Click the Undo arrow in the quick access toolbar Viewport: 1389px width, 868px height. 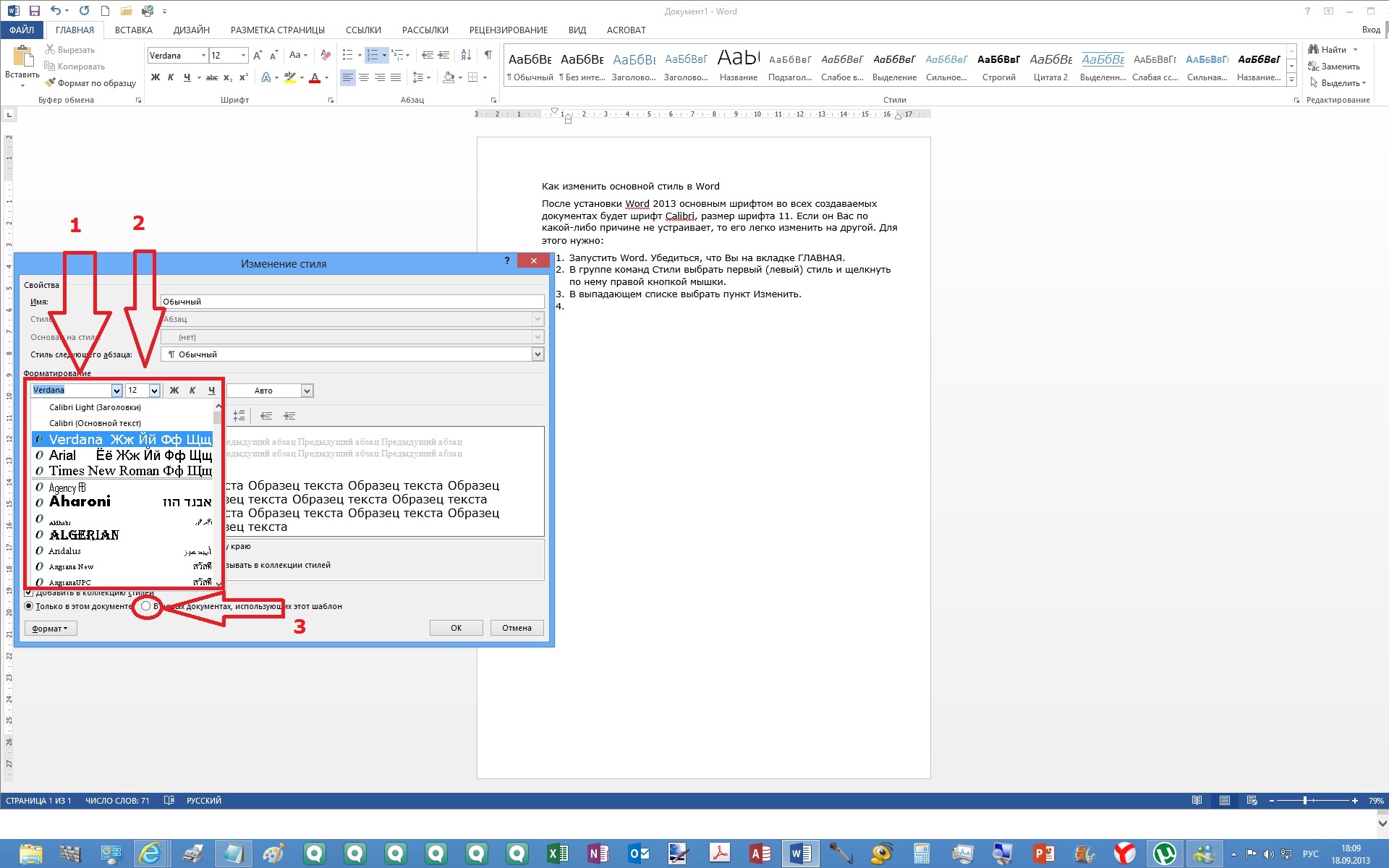[x=55, y=11]
